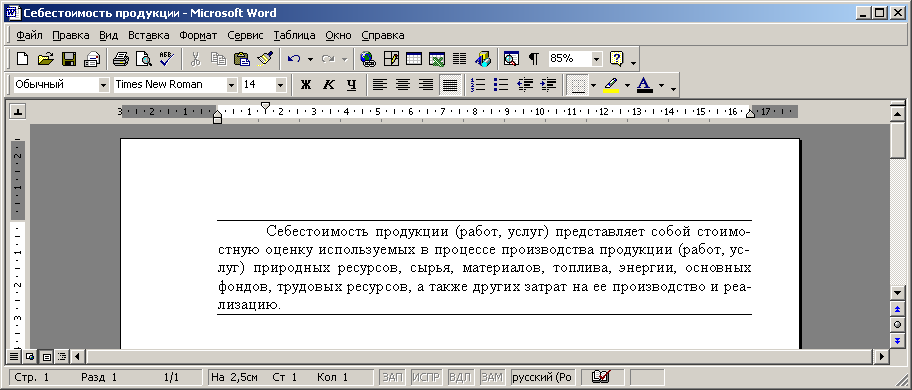Paste from clipboard icon
The height and width of the screenshot is (390, 912).
point(242,59)
